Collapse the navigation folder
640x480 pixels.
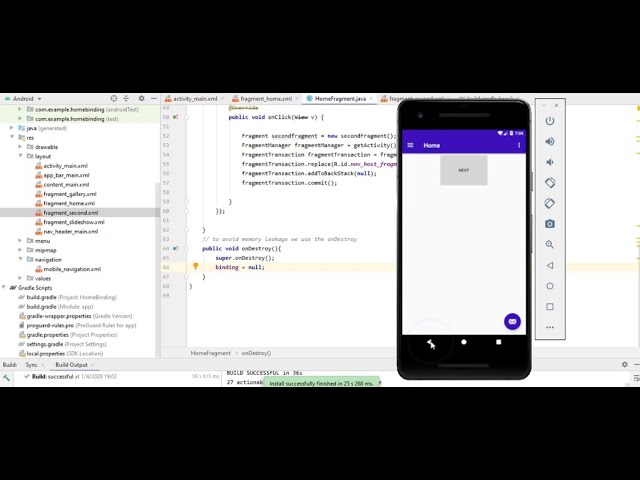click(20, 259)
